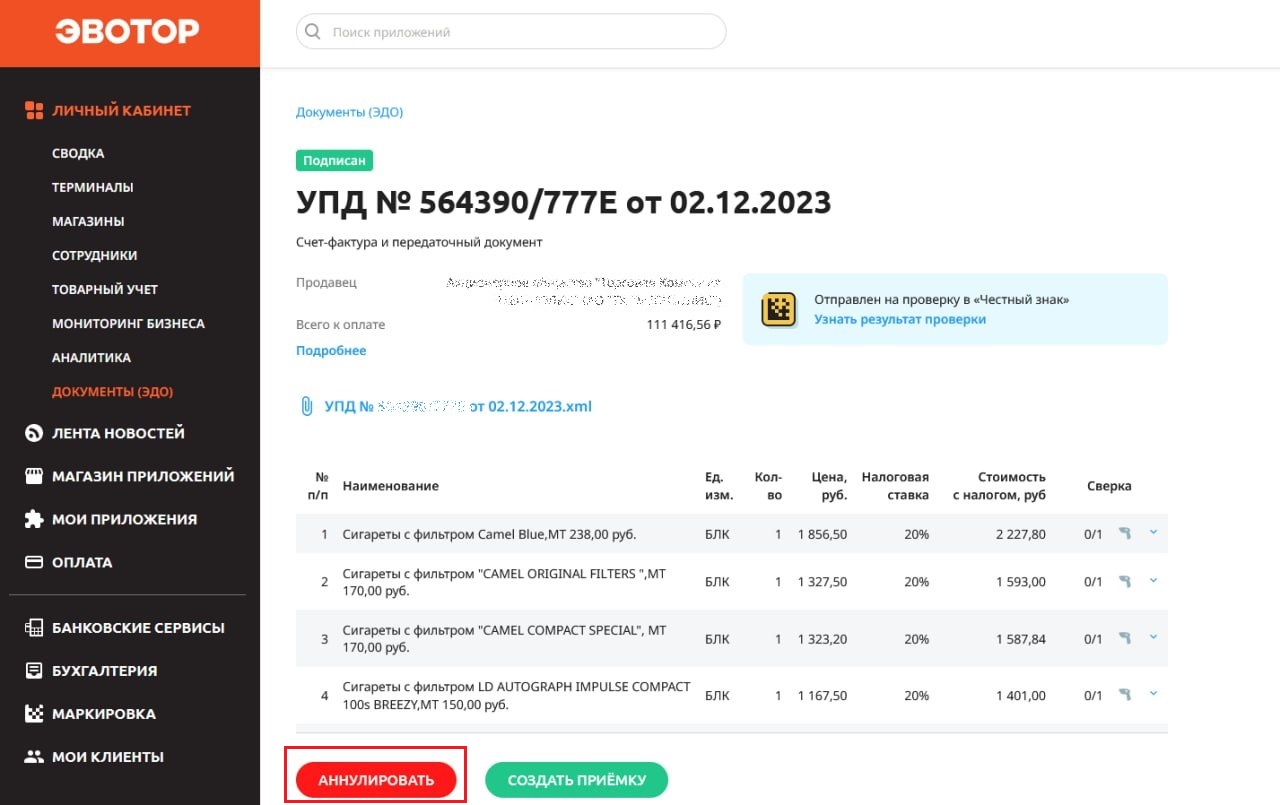
Task: Click the Магазин приложений store icon
Action: coord(34,476)
